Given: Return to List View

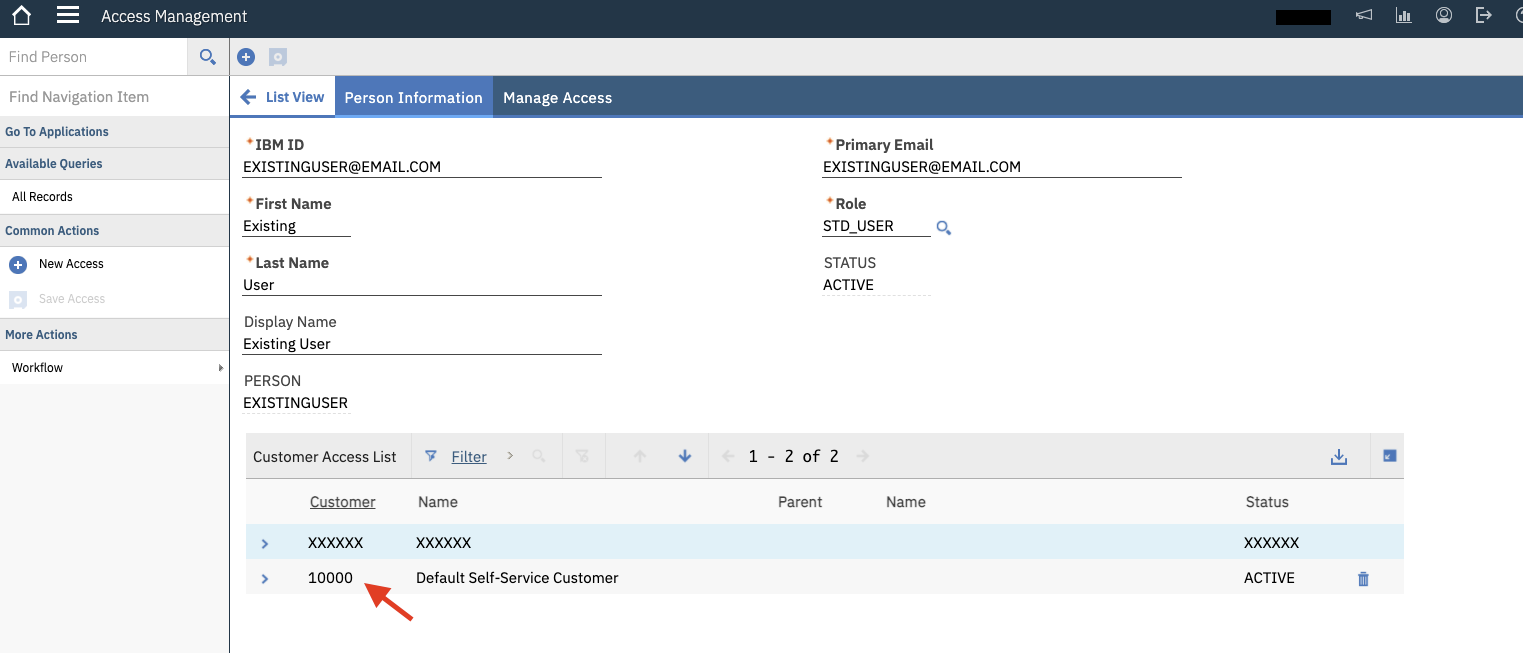Looking at the screenshot, I should 283,97.
